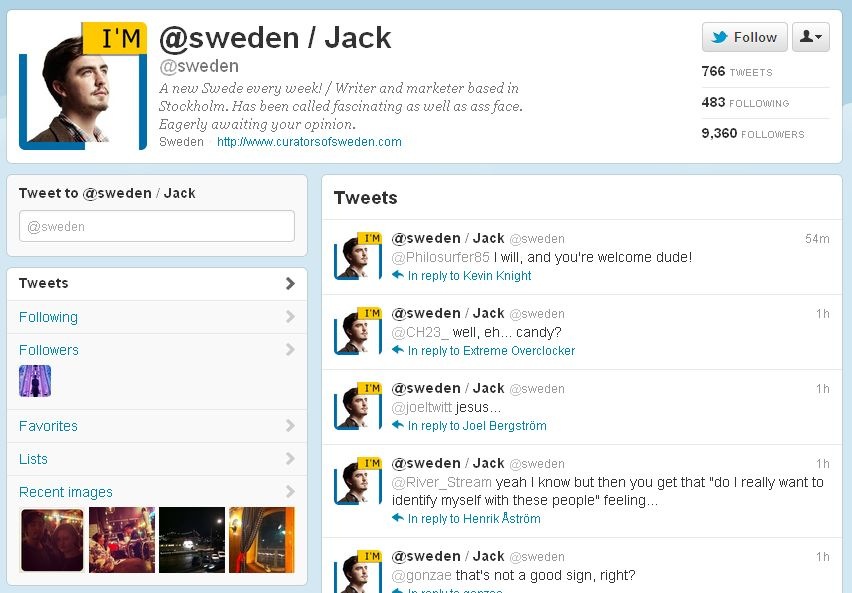Open the curatorsofsweden.com website link

tap(309, 142)
